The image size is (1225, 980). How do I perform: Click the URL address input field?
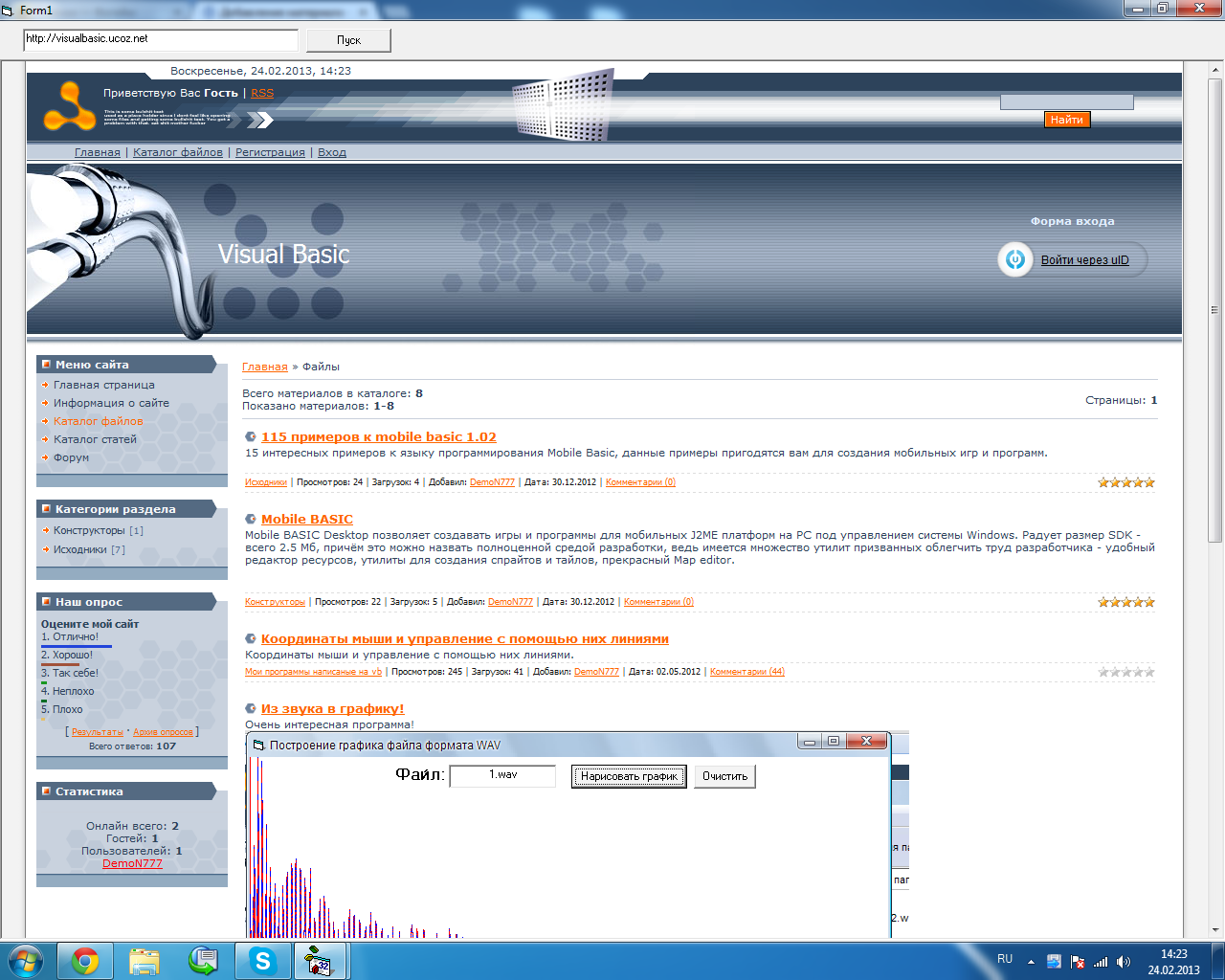pyautogui.click(x=161, y=40)
